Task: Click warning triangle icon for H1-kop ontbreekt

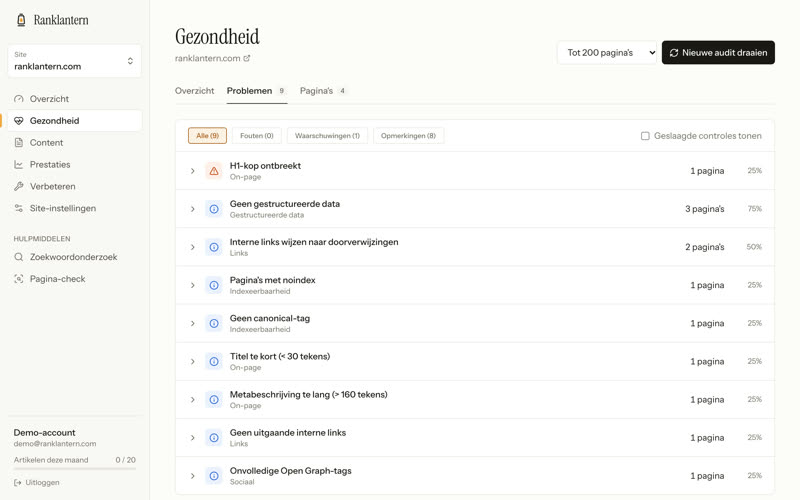Action: (214, 171)
